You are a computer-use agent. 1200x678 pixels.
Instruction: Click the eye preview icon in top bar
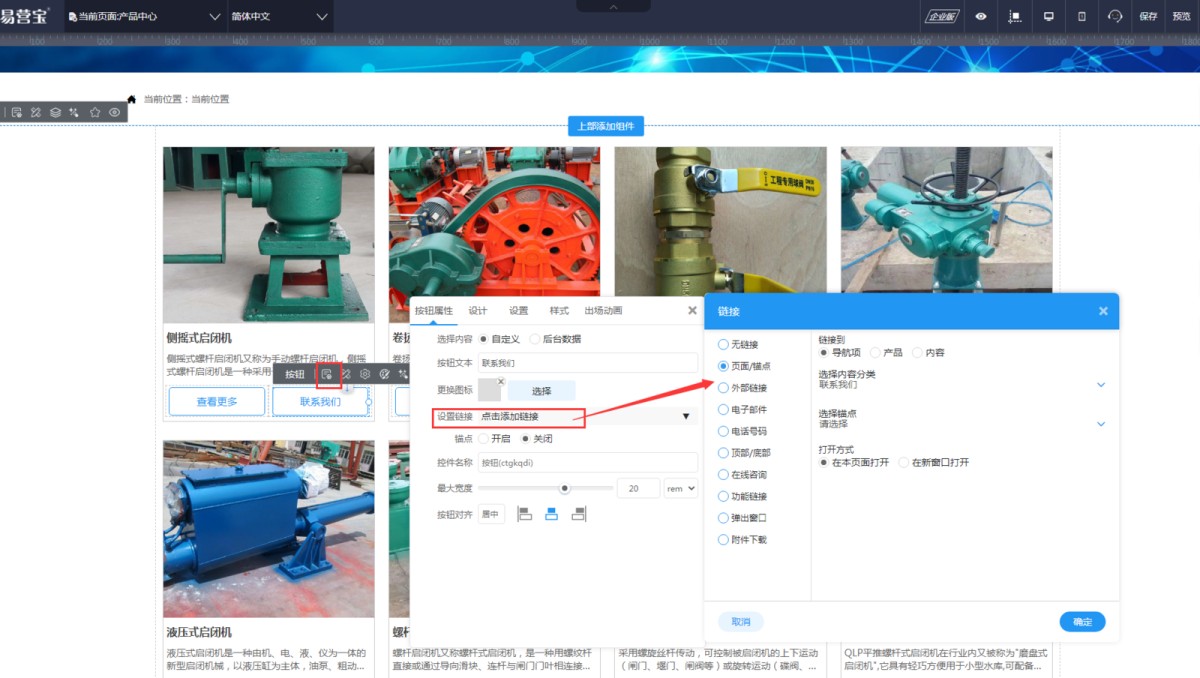tap(981, 16)
